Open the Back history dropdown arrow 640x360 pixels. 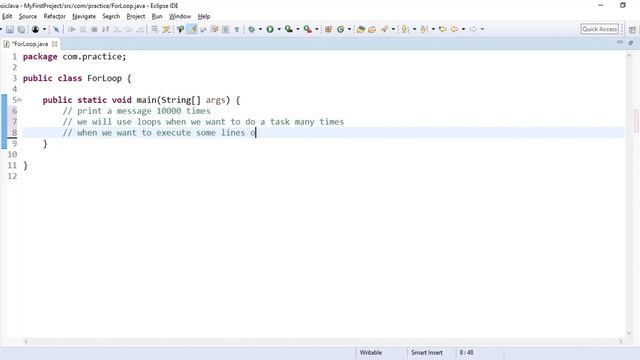(463, 29)
